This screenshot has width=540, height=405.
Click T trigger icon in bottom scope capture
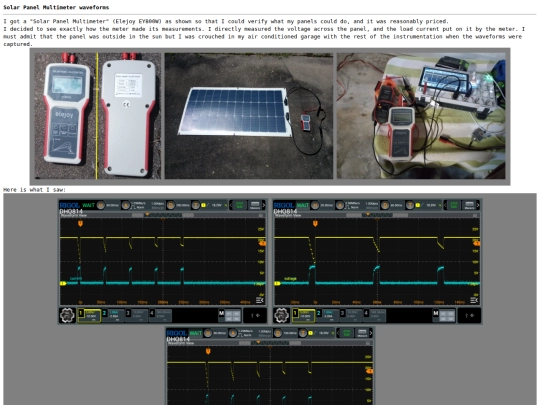tap(303, 333)
